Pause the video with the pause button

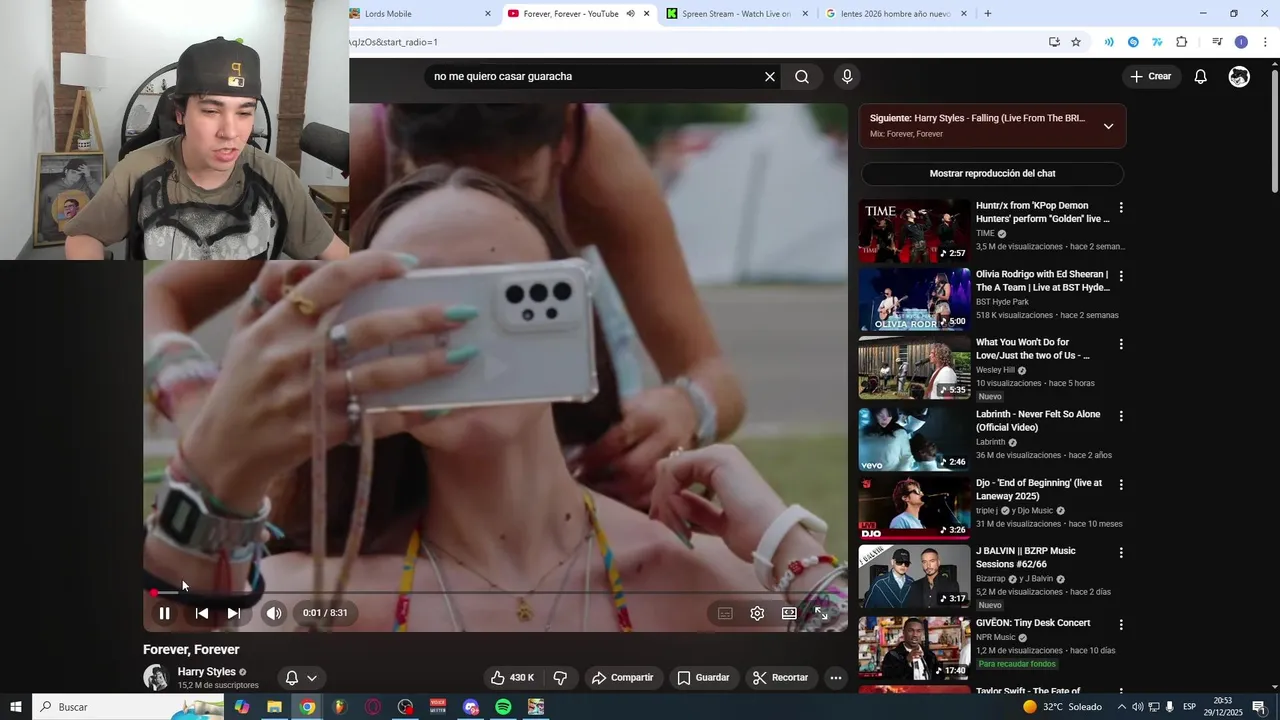click(x=165, y=613)
